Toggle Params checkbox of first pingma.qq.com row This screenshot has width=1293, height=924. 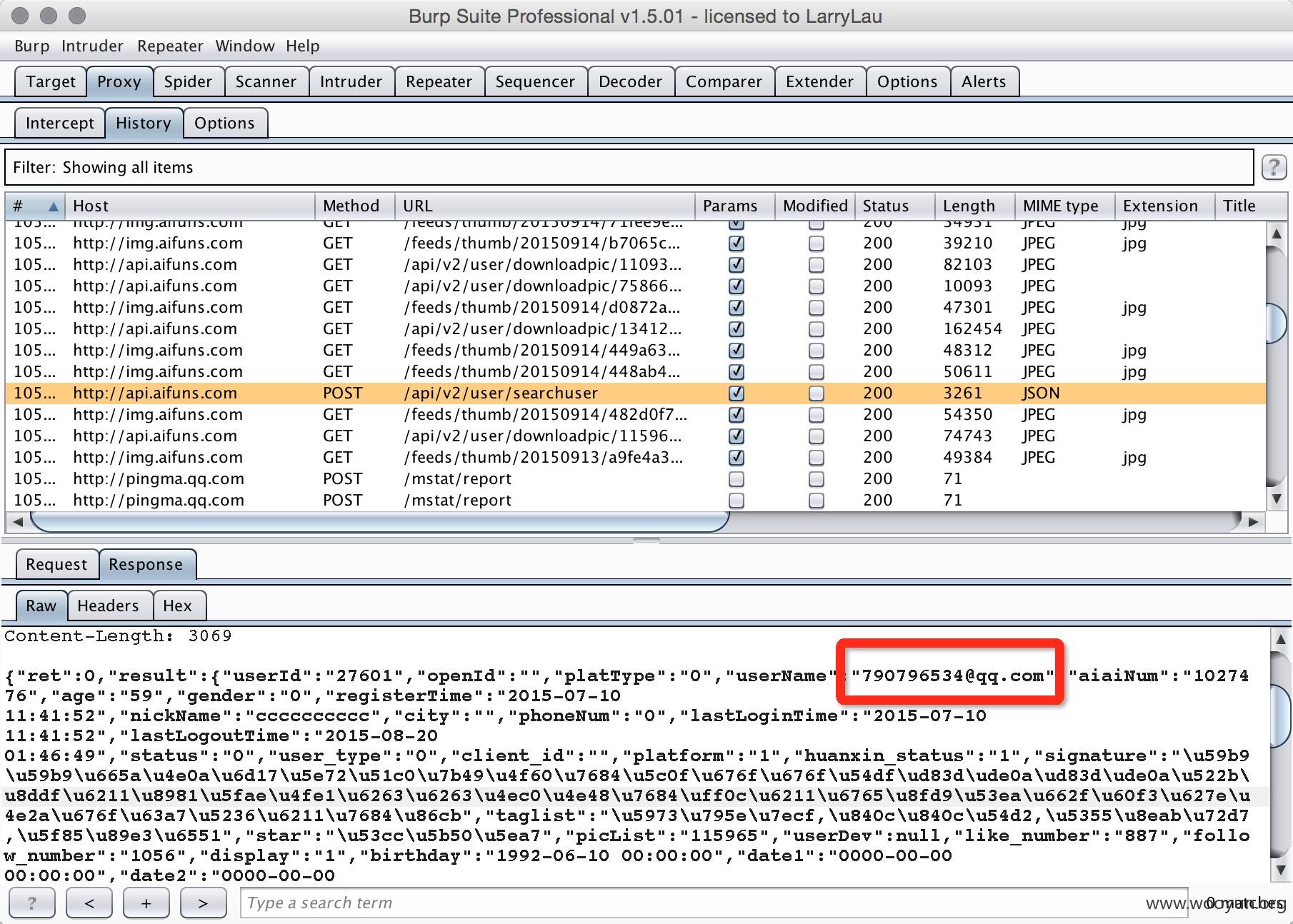[x=736, y=479]
